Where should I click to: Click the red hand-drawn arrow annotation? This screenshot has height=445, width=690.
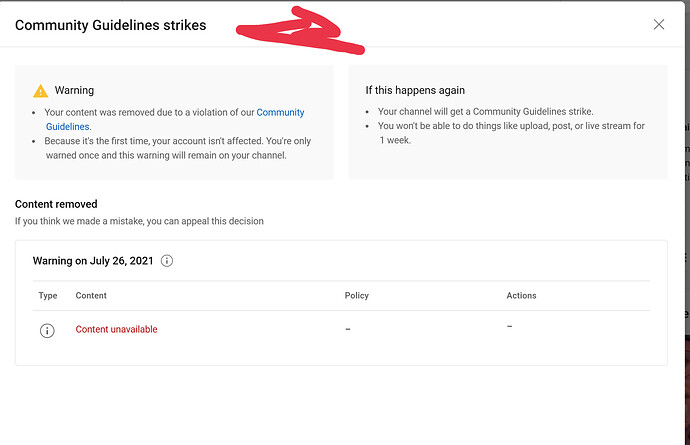click(x=300, y=31)
